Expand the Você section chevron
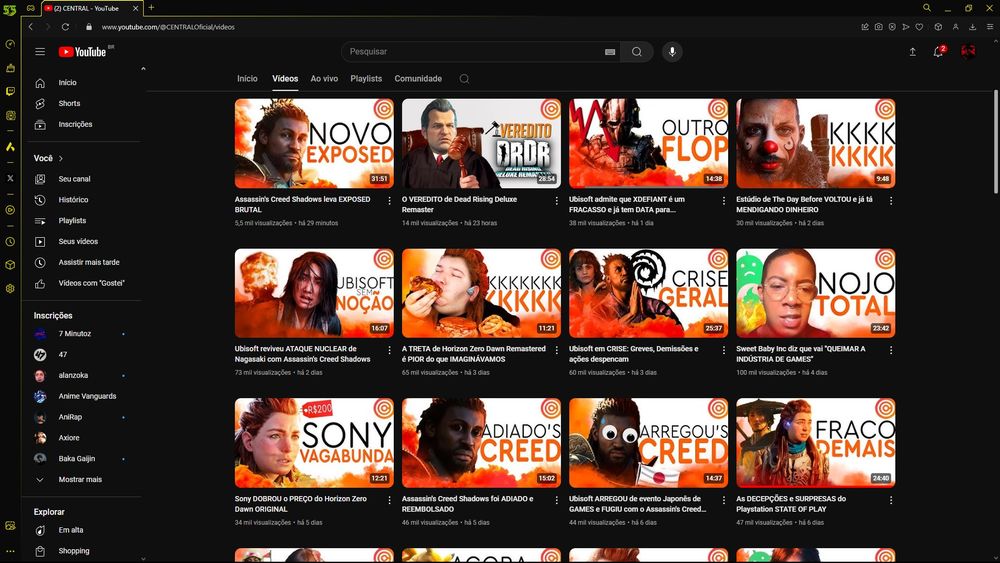Screen dimensions: 1000x563 point(61,158)
